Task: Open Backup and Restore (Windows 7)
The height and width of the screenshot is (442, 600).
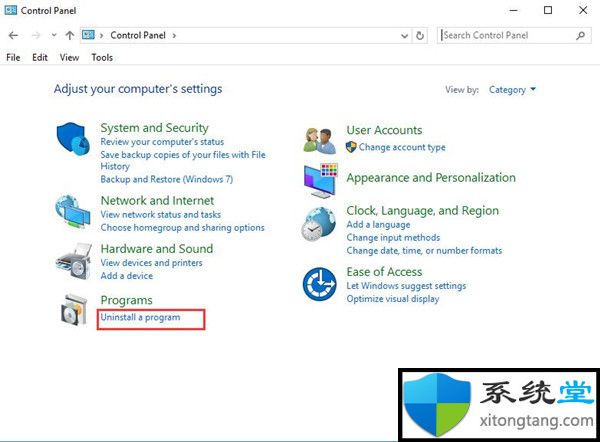Action: click(166, 179)
